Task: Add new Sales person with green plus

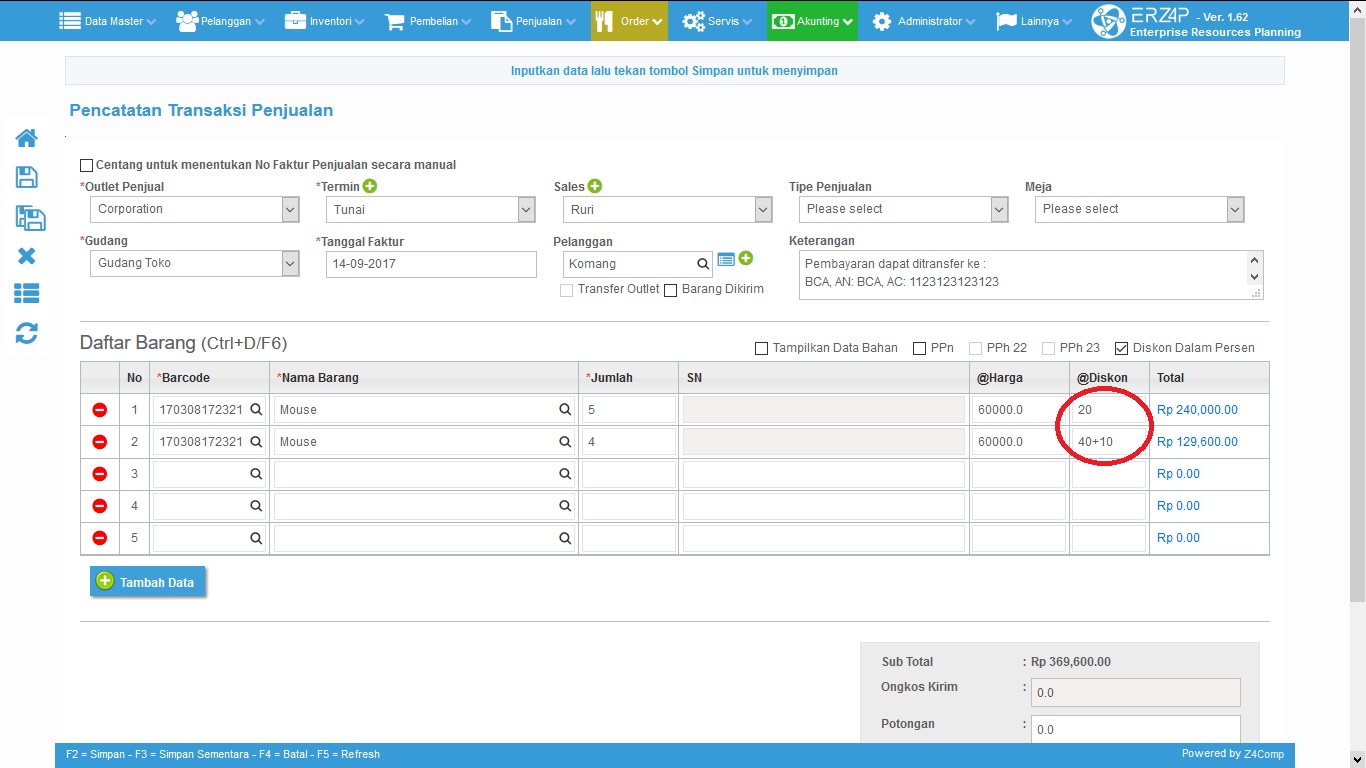Action: tap(595, 186)
